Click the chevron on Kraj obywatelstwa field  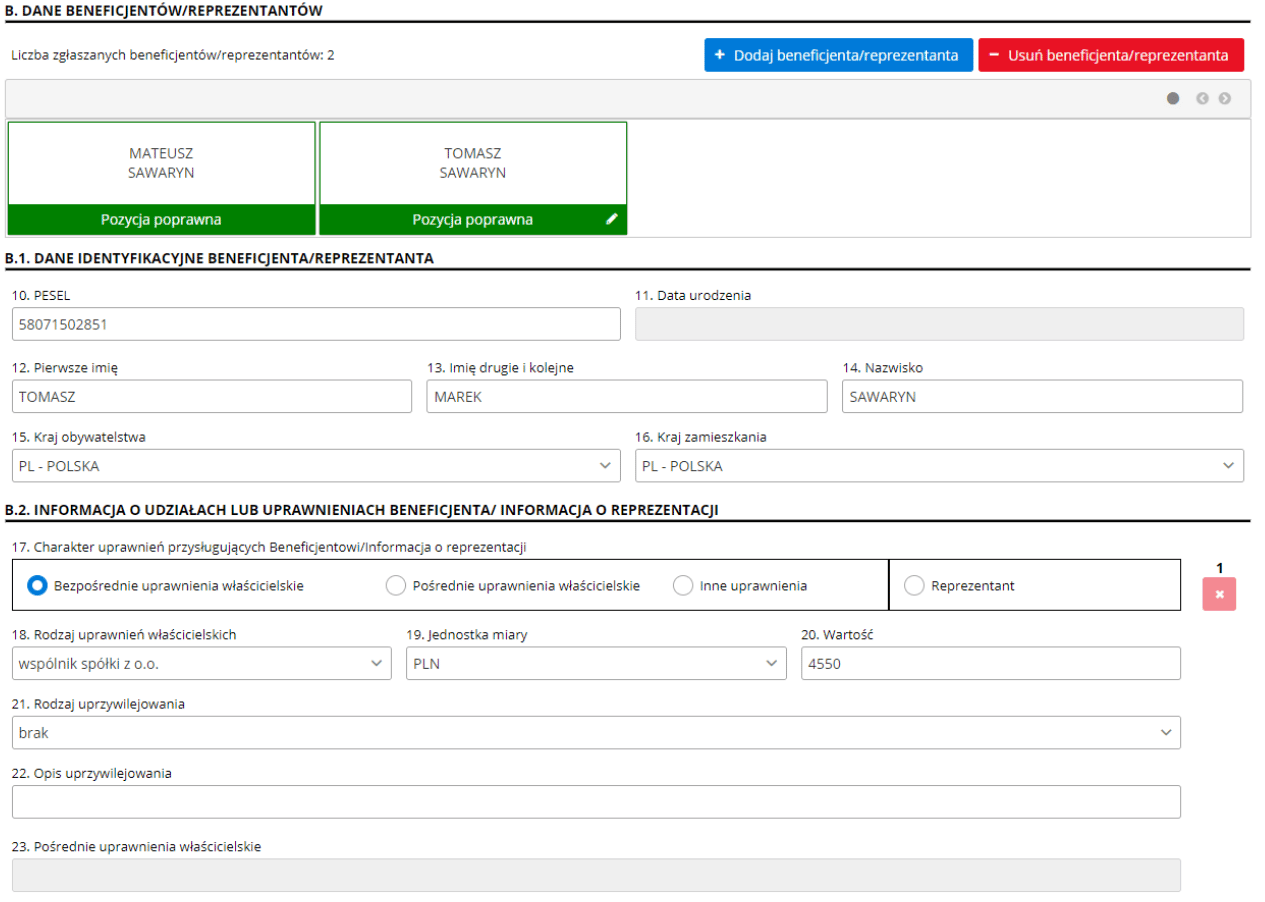(x=606, y=466)
